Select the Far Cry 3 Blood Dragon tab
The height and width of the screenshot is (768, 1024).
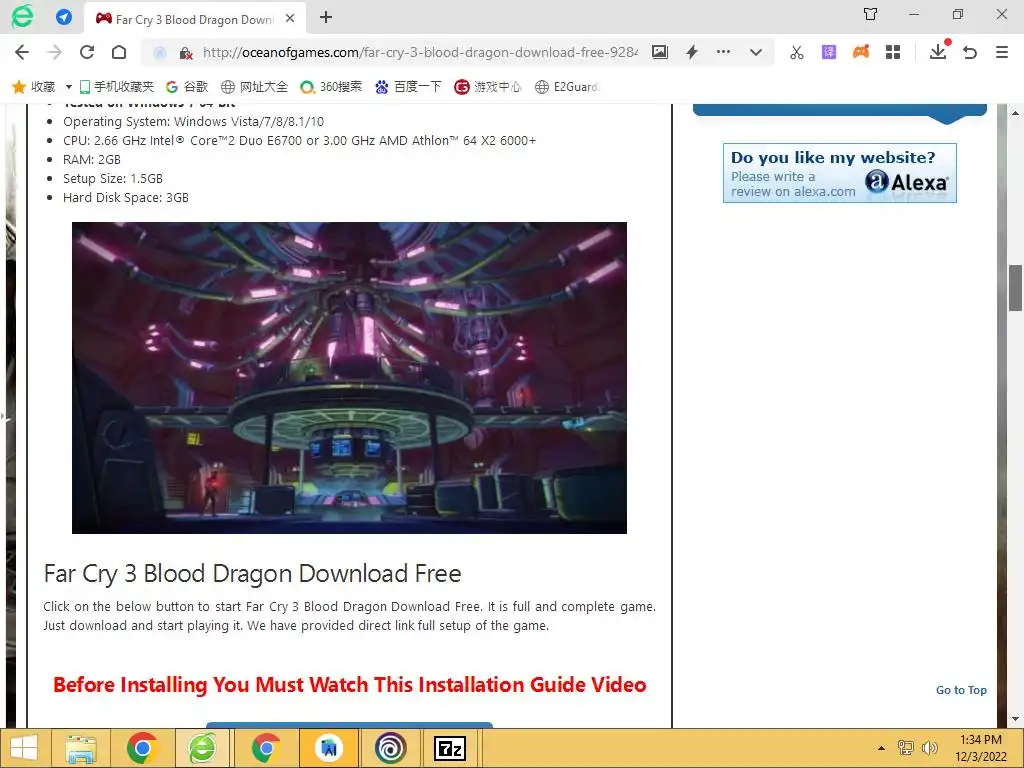click(x=193, y=19)
